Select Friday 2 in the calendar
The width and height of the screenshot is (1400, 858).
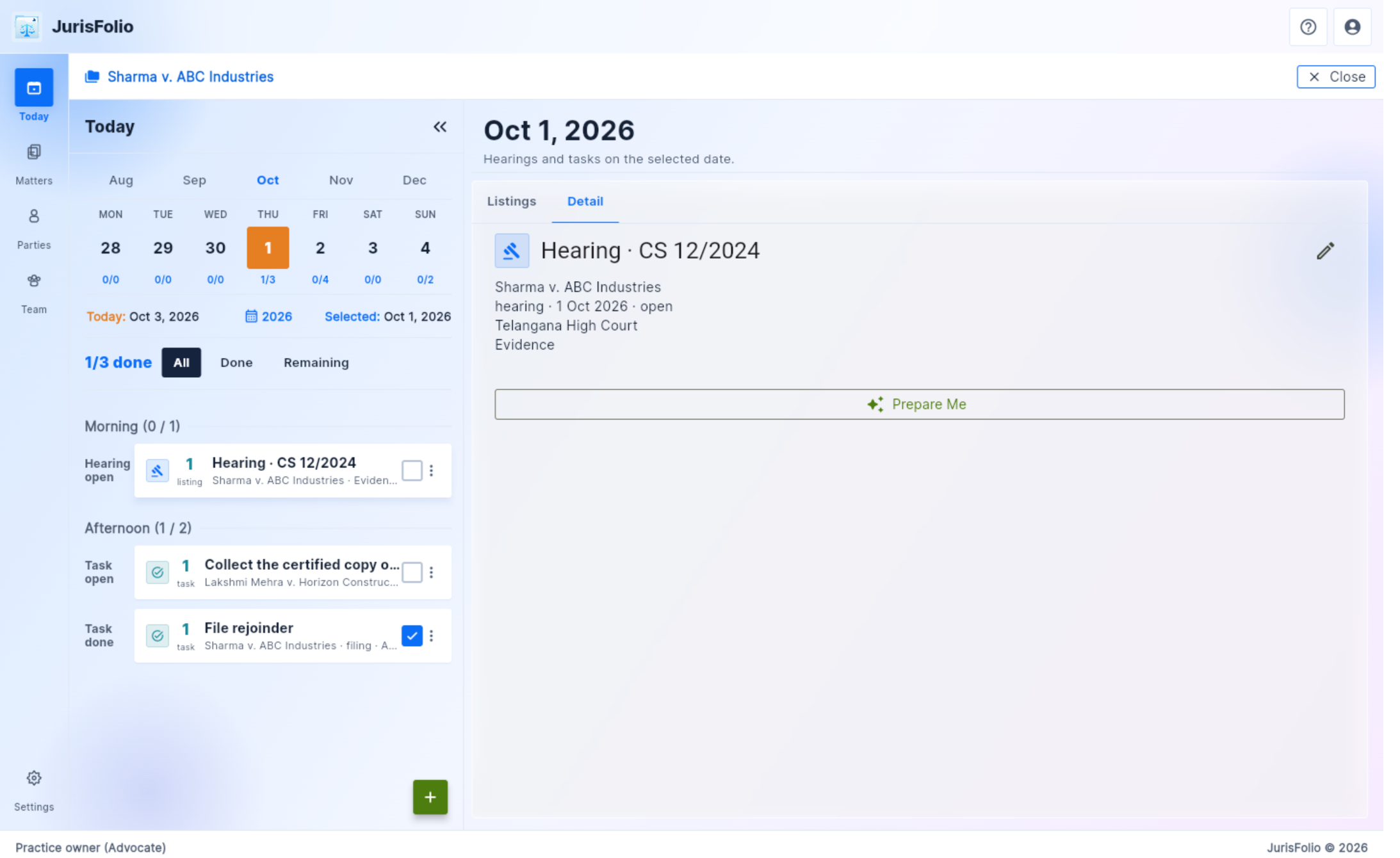(320, 248)
